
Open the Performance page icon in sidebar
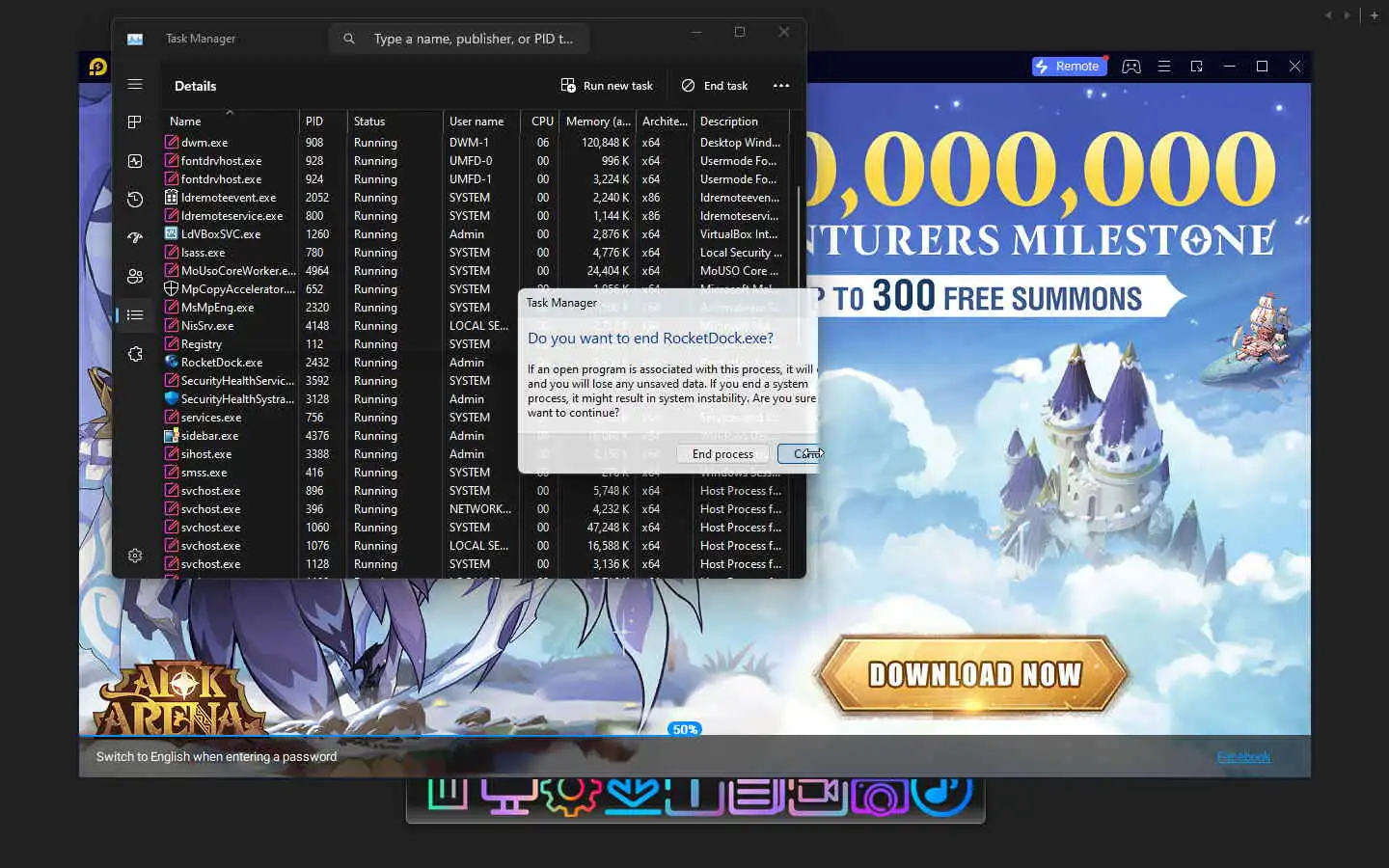pos(135,161)
